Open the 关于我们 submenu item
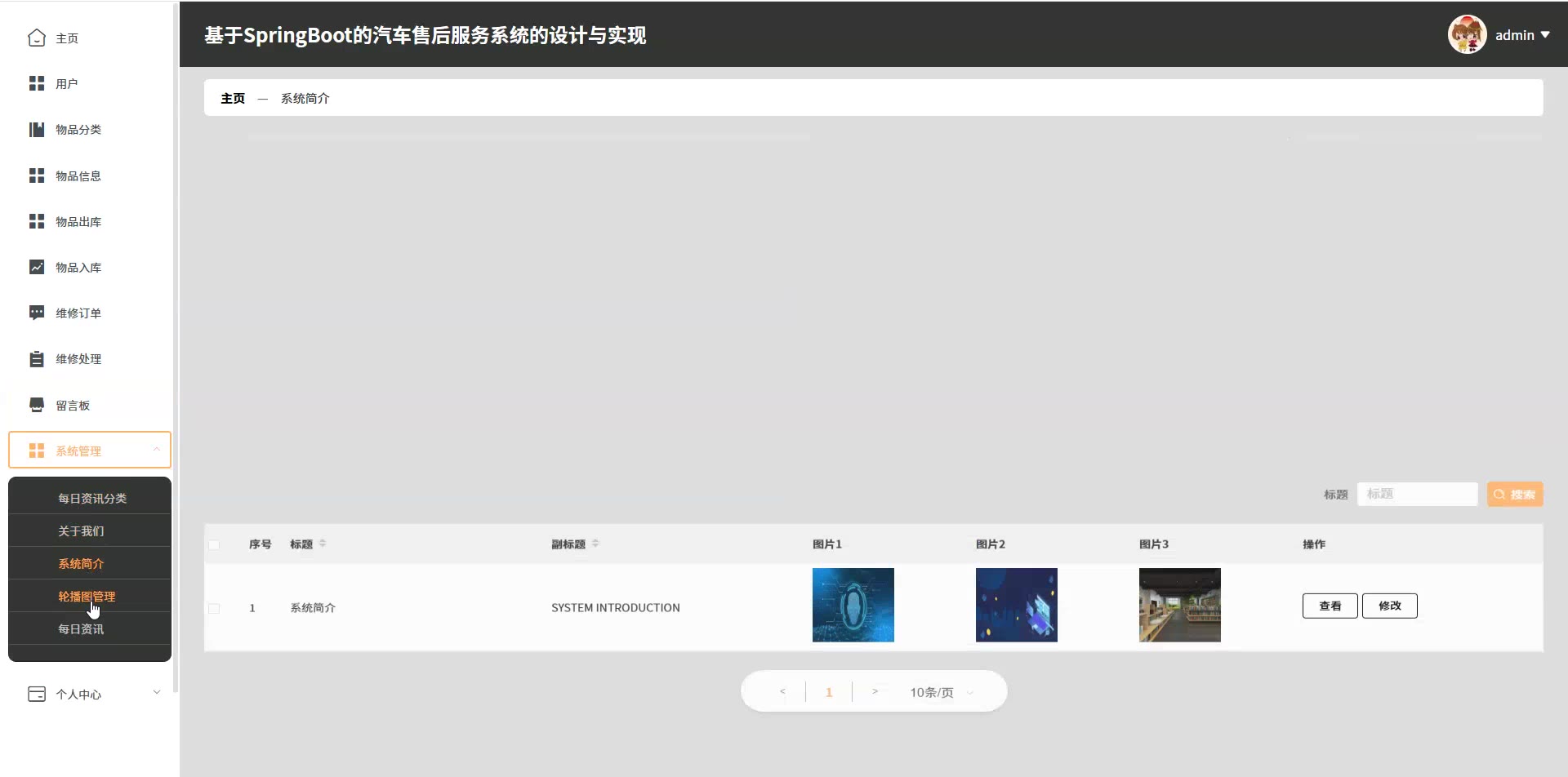The height and width of the screenshot is (777, 1568). pyautogui.click(x=81, y=531)
